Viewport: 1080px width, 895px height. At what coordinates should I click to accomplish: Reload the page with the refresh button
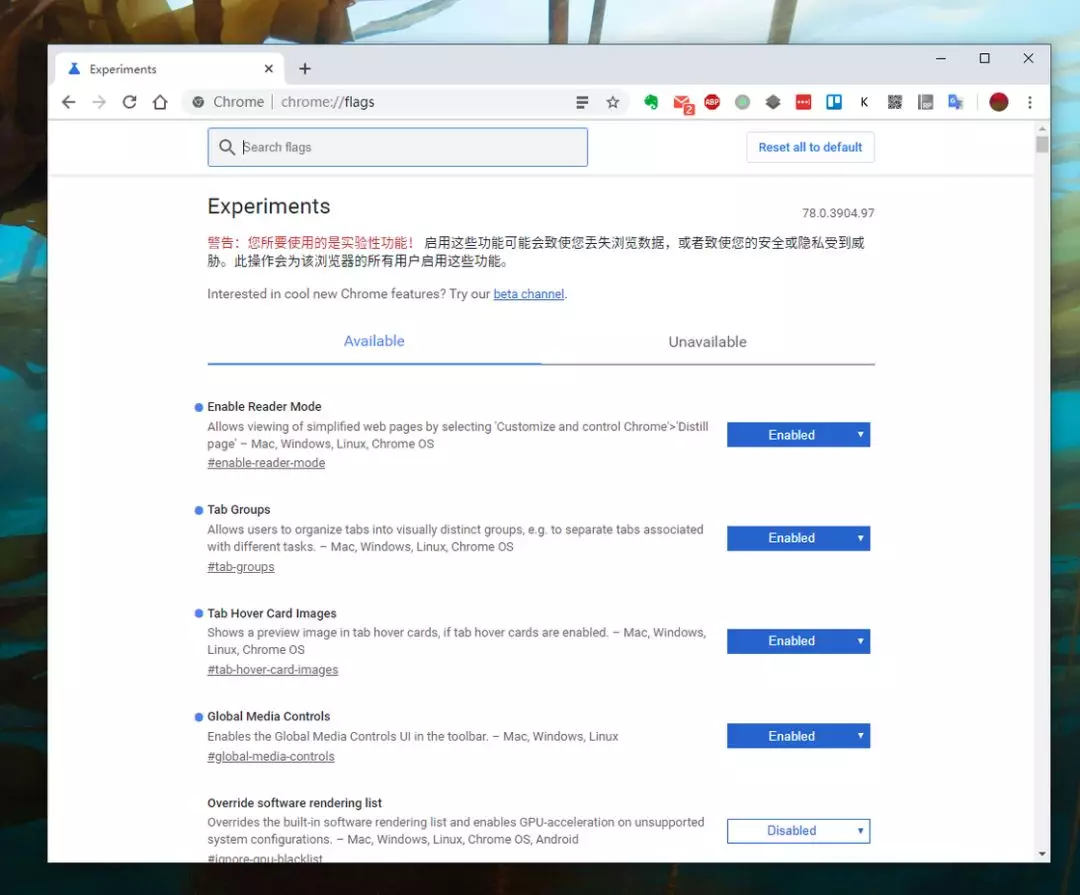129,102
